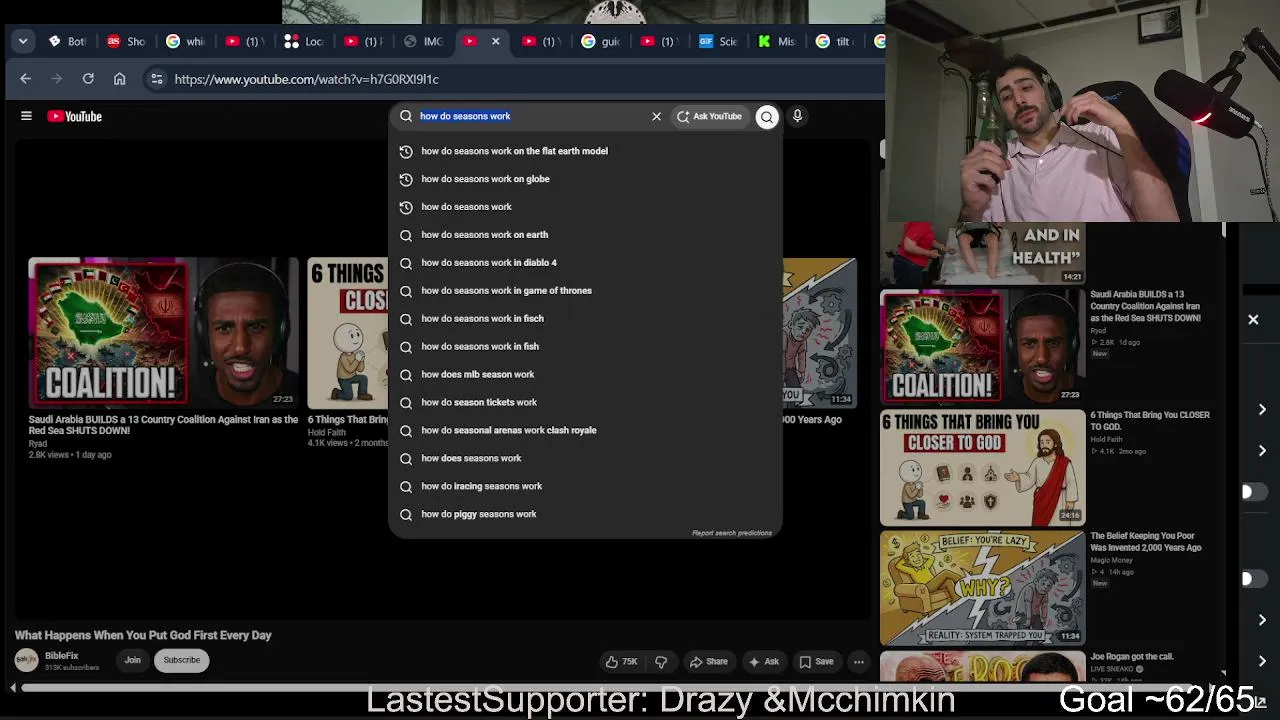Click the highlighted YouTube search field
The width and height of the screenshot is (1280, 720).
[x=531, y=116]
